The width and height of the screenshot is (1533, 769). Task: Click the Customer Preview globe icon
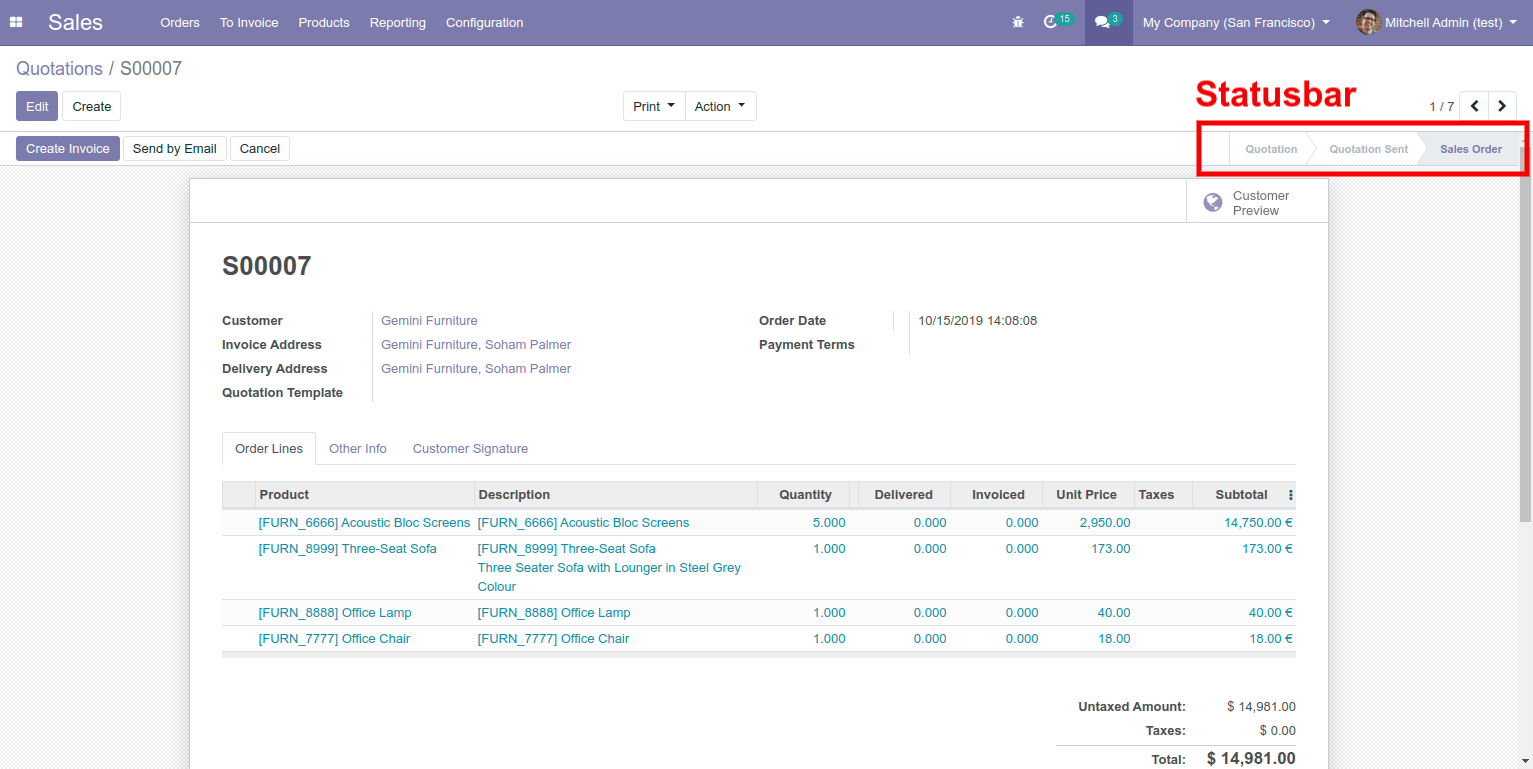point(1213,203)
